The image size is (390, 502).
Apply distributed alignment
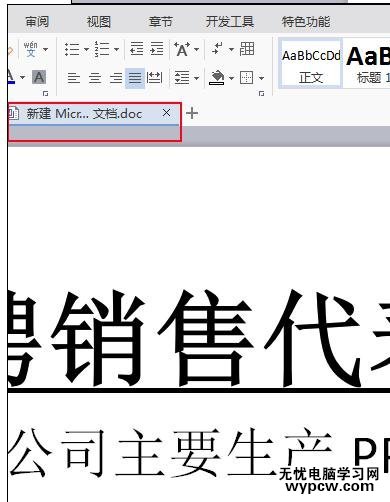[x=155, y=78]
